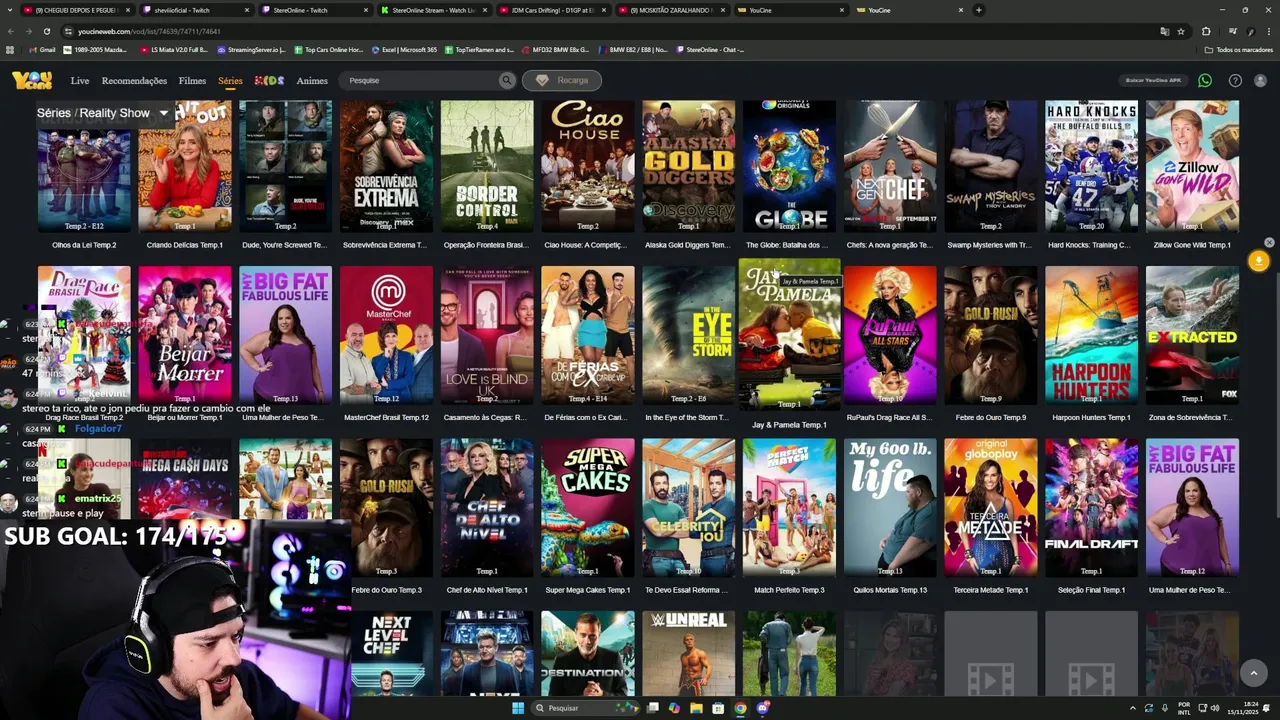The height and width of the screenshot is (720, 1280).
Task: Open WhatsApp contact icon in header
Action: point(1205,80)
